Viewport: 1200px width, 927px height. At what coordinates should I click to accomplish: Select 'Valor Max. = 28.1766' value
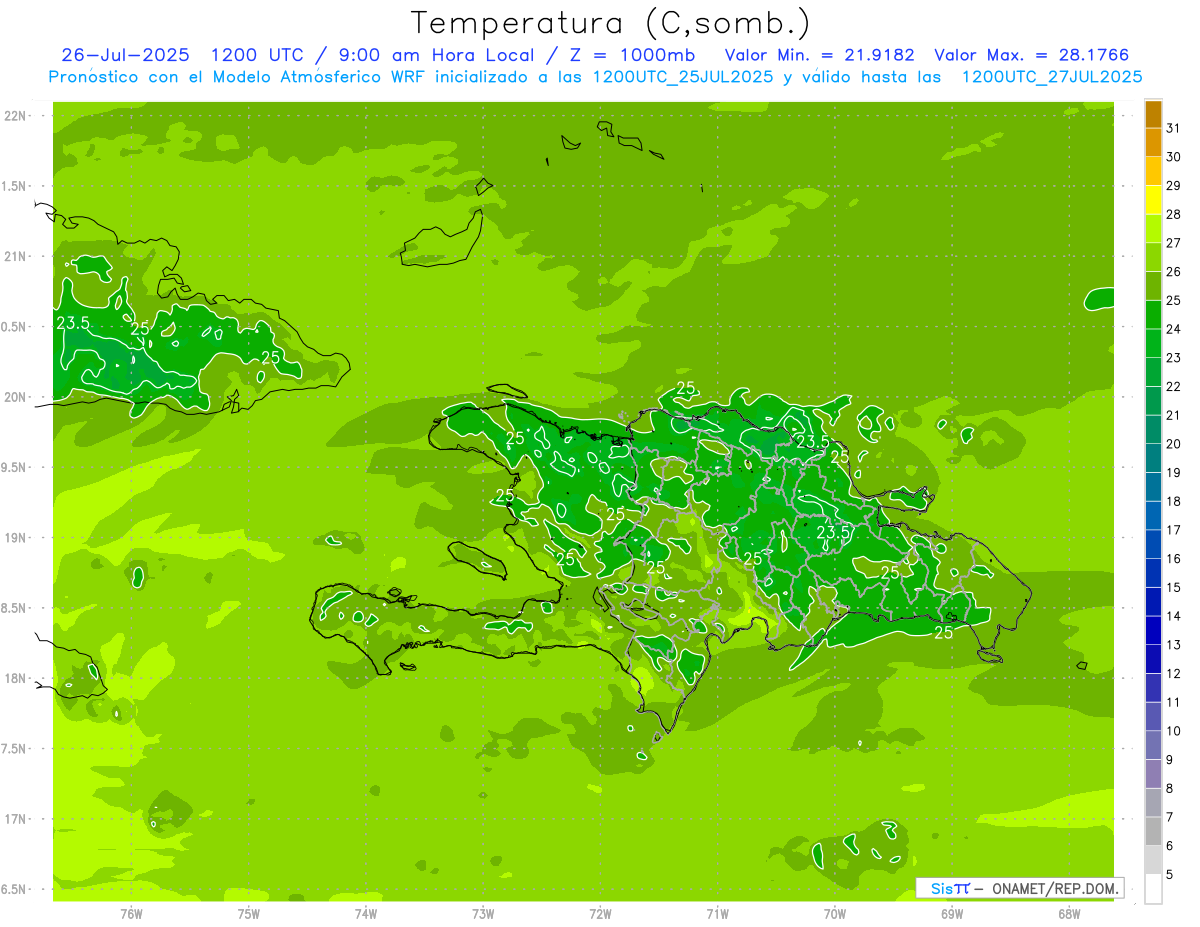(x=1032, y=55)
